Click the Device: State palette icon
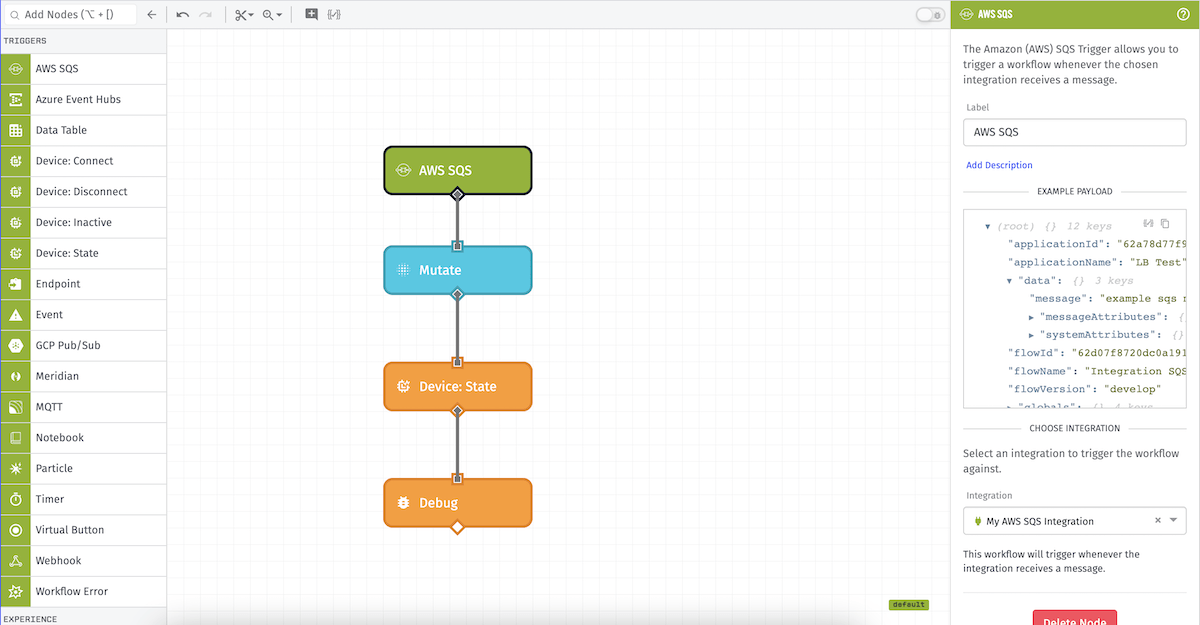Image resolution: width=1200 pixels, height=625 pixels. [15, 253]
